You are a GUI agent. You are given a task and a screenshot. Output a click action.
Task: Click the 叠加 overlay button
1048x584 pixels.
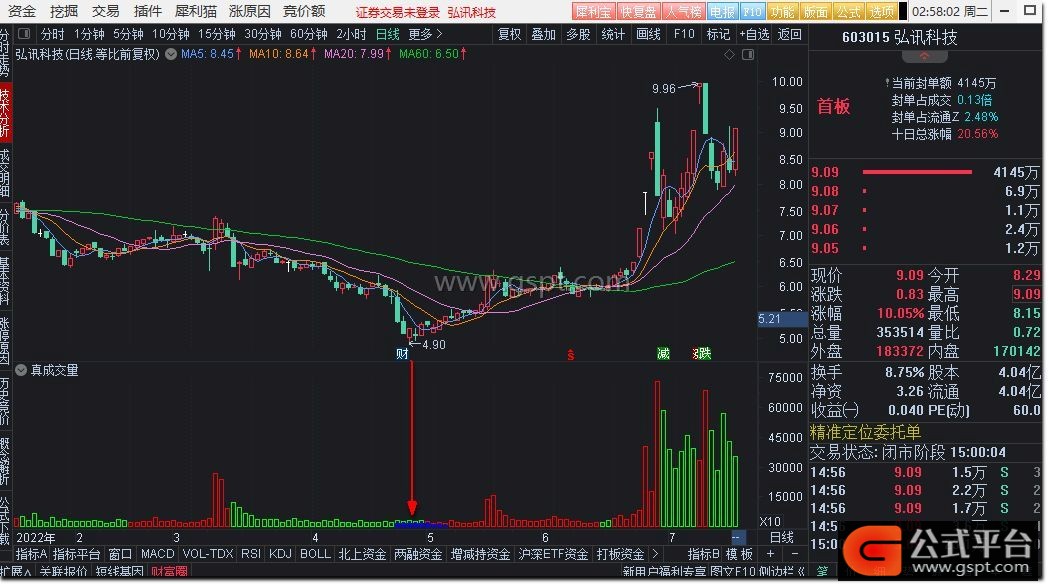pyautogui.click(x=543, y=33)
